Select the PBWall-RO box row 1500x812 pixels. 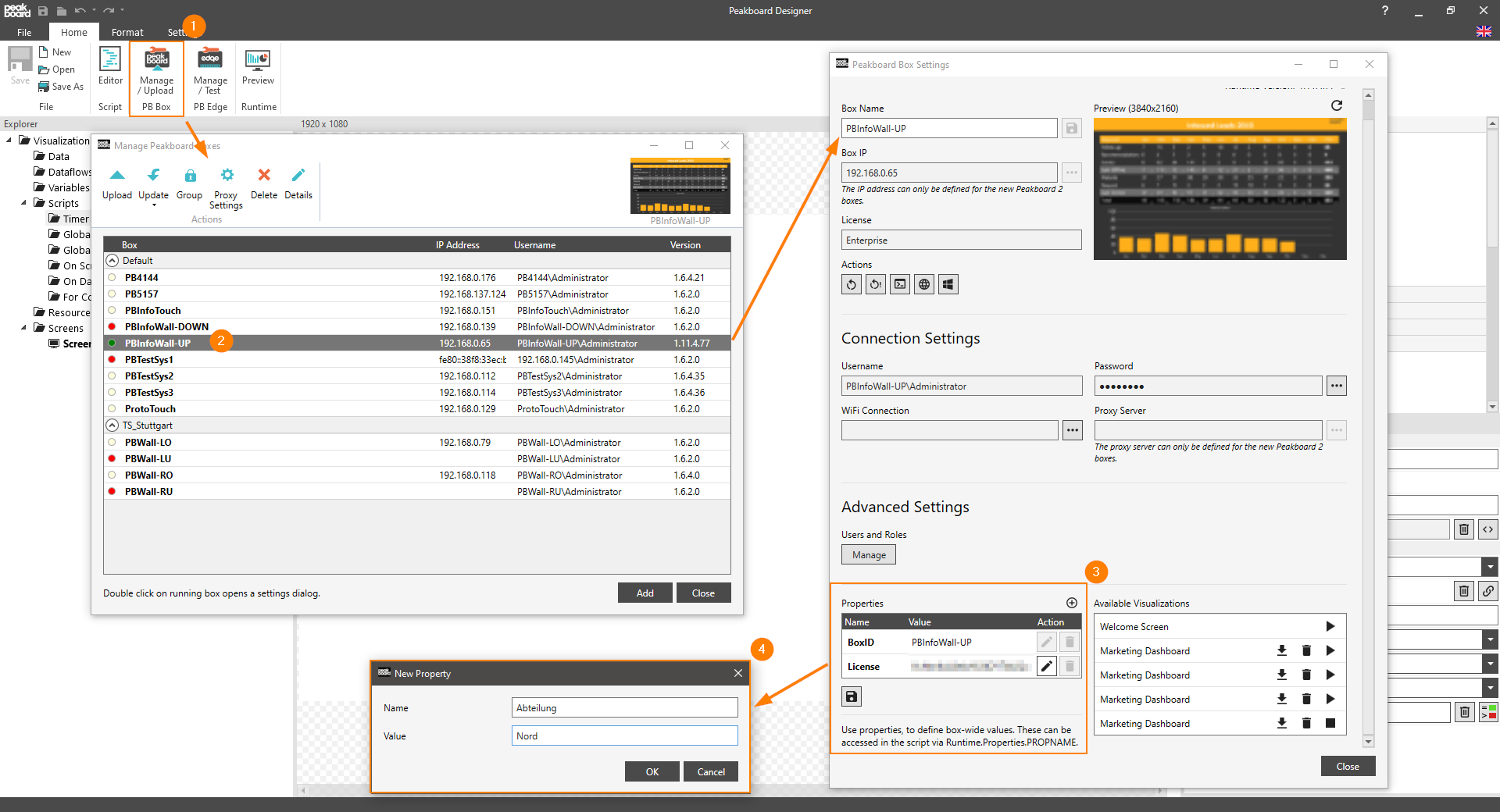[x=417, y=475]
